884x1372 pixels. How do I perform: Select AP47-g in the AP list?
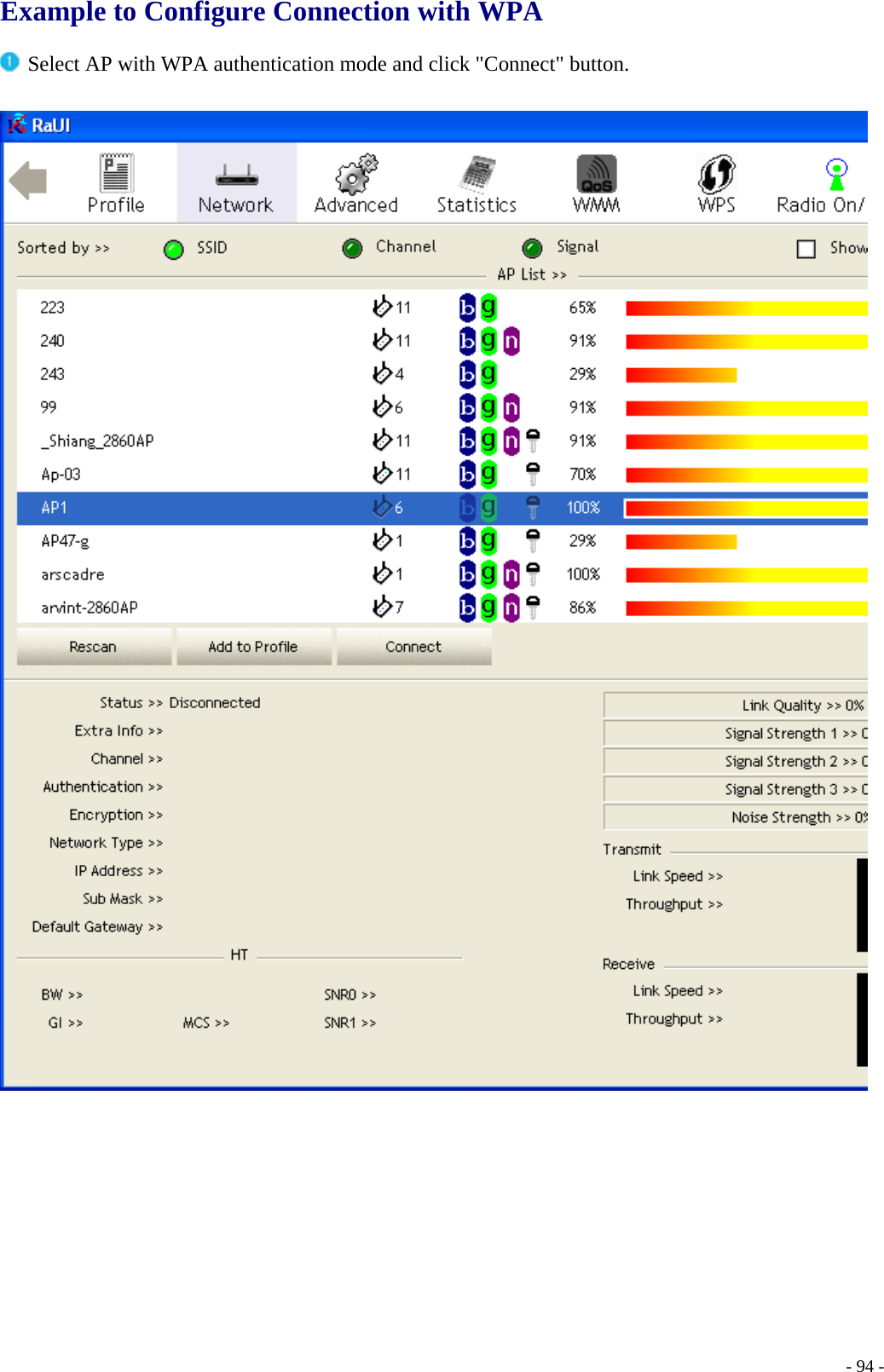coord(442,541)
